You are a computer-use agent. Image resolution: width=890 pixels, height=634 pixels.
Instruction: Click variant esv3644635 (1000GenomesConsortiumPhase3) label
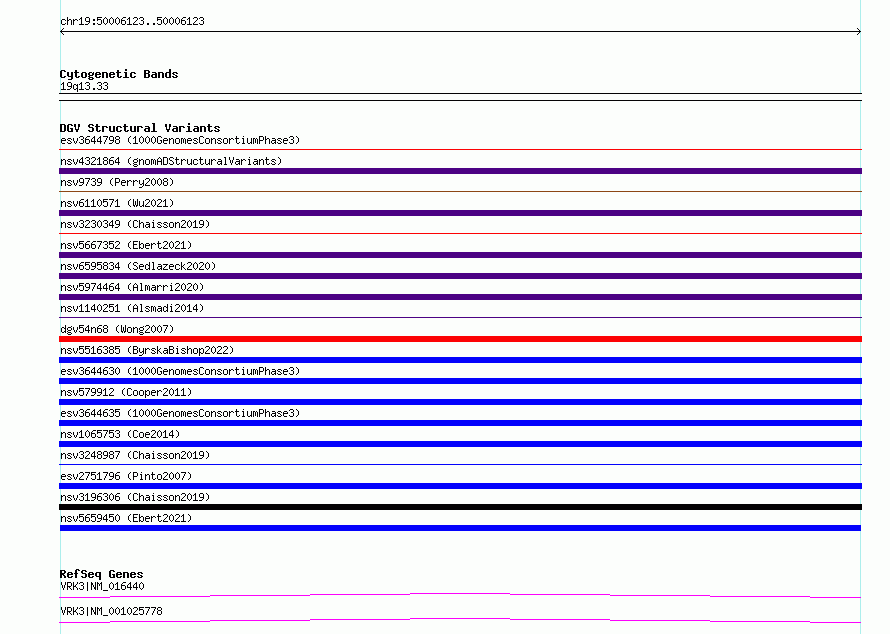(180, 413)
